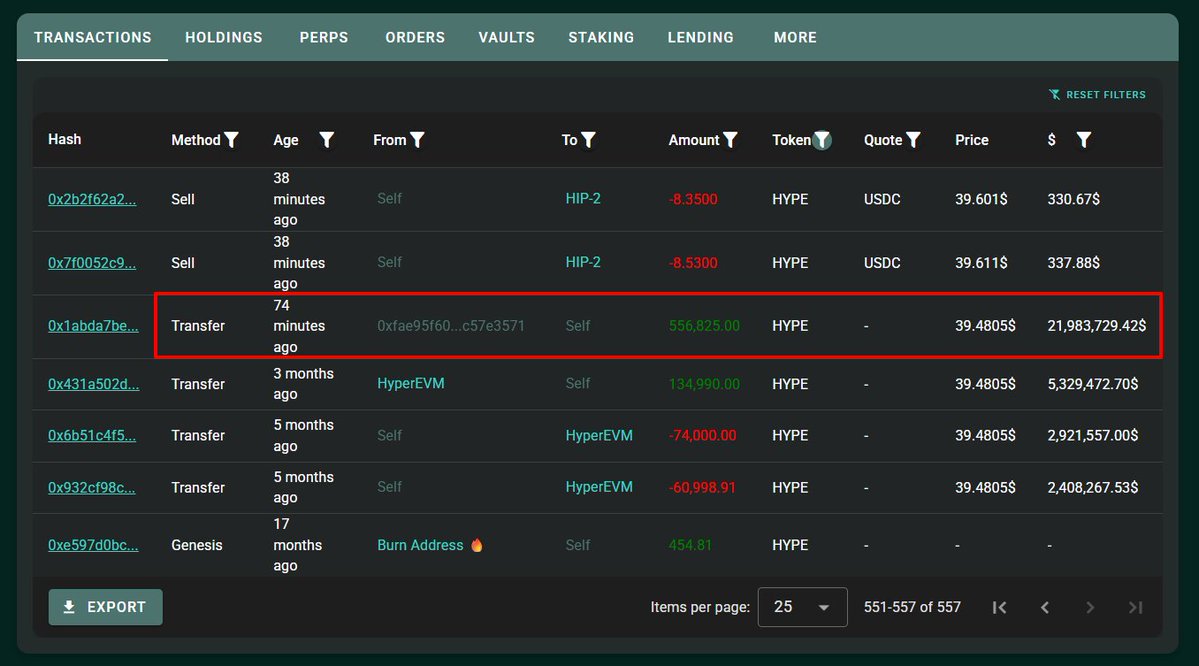Switch to the PERPS tab
1199x666 pixels.
(324, 37)
